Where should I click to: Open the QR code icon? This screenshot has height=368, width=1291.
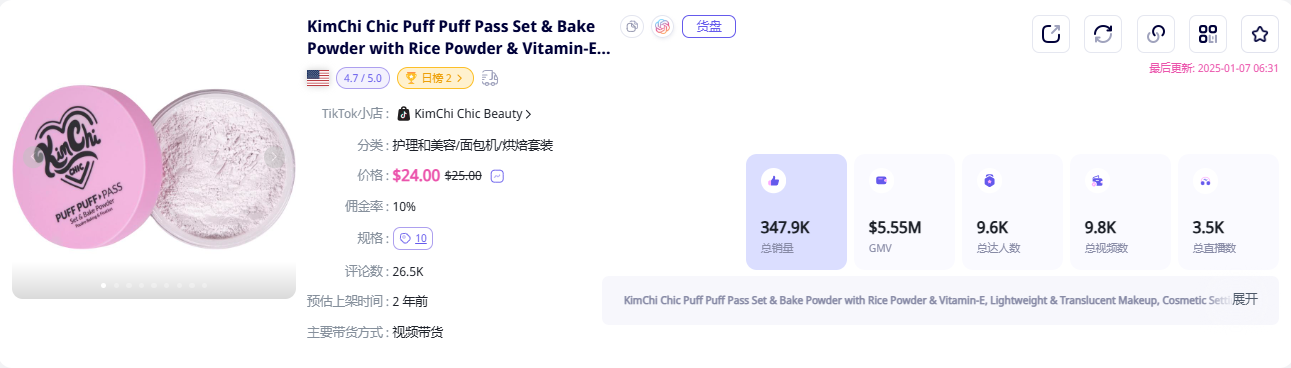tap(1208, 34)
